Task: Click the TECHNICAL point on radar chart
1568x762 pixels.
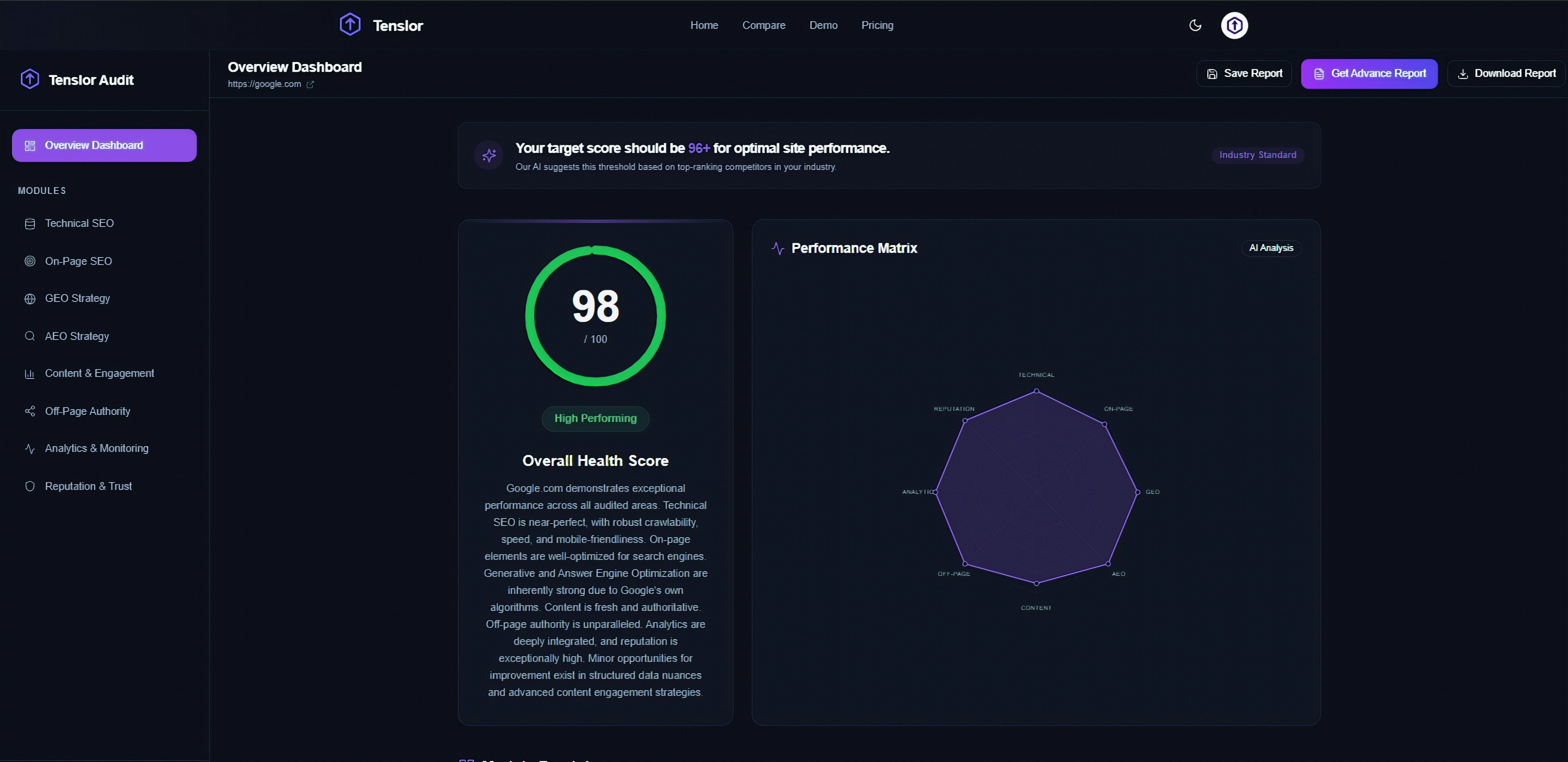Action: [1036, 391]
